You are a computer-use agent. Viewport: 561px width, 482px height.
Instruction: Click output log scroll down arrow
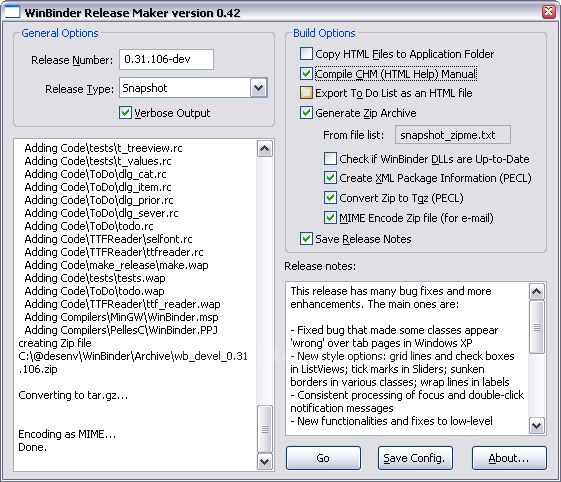click(264, 462)
